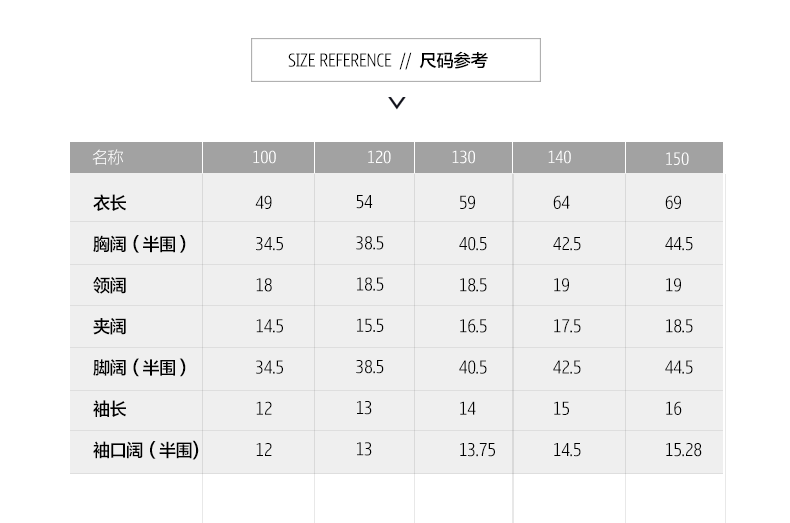Select the 脚阔（半围）row label
The width and height of the screenshot is (790, 523).
pyautogui.click(x=140, y=368)
